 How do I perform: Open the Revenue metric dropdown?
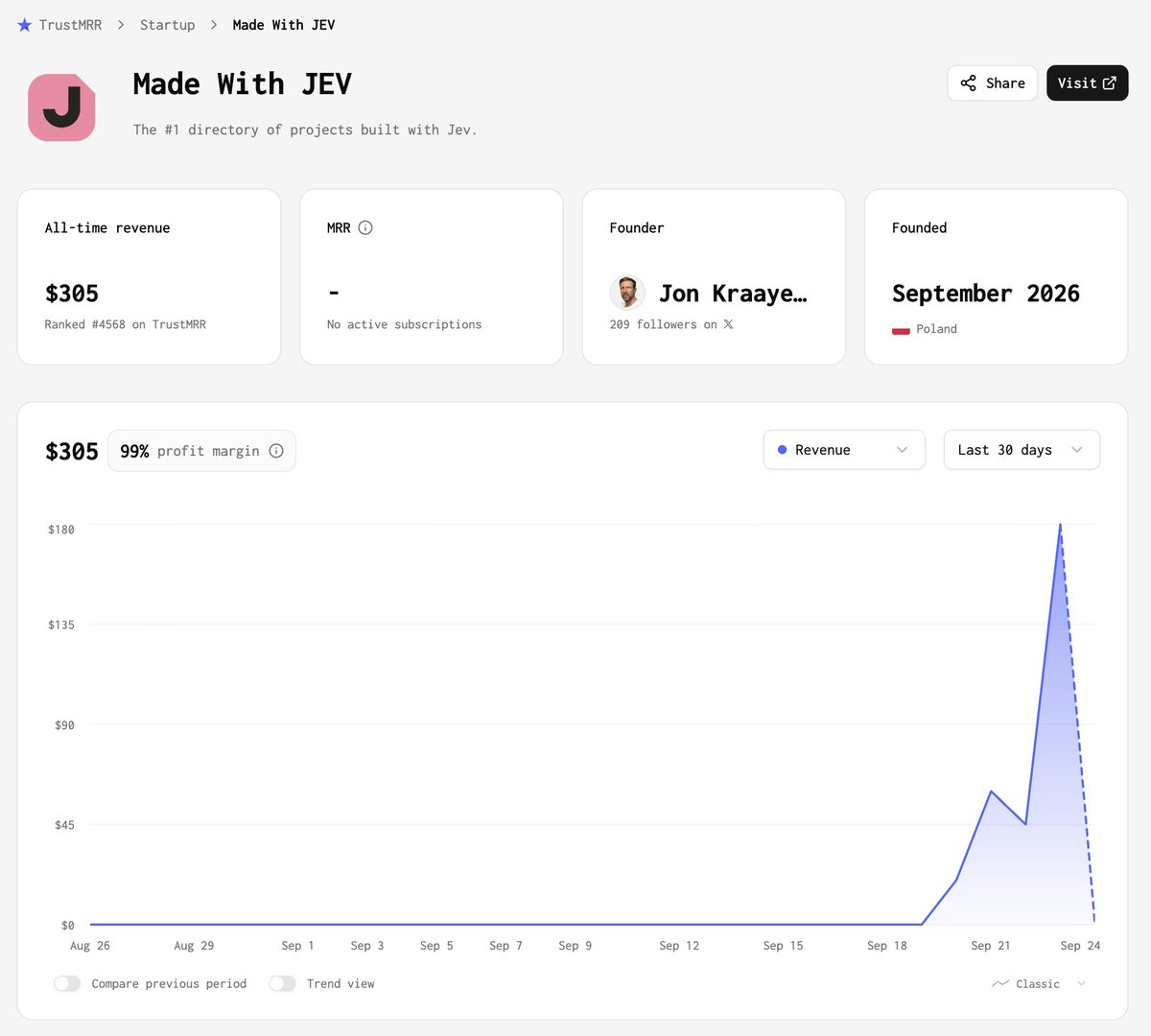pos(844,450)
